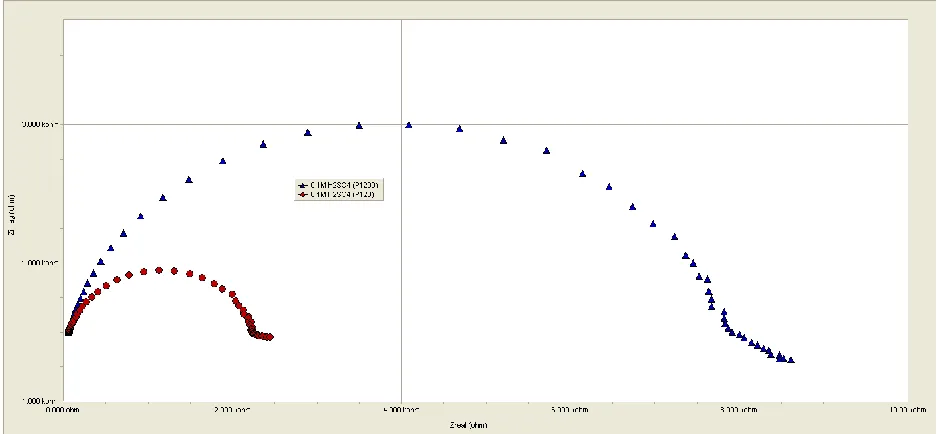The height and width of the screenshot is (434, 940).
Task: Select the blue P1200 series legend entry
Action: tap(339, 185)
